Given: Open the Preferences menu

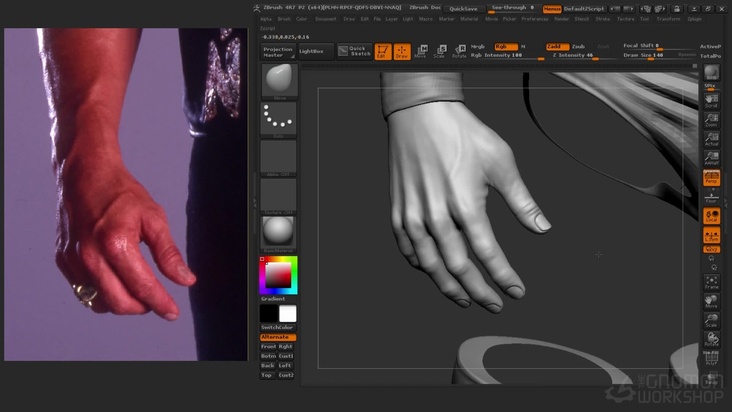Looking at the screenshot, I should click(x=535, y=19).
